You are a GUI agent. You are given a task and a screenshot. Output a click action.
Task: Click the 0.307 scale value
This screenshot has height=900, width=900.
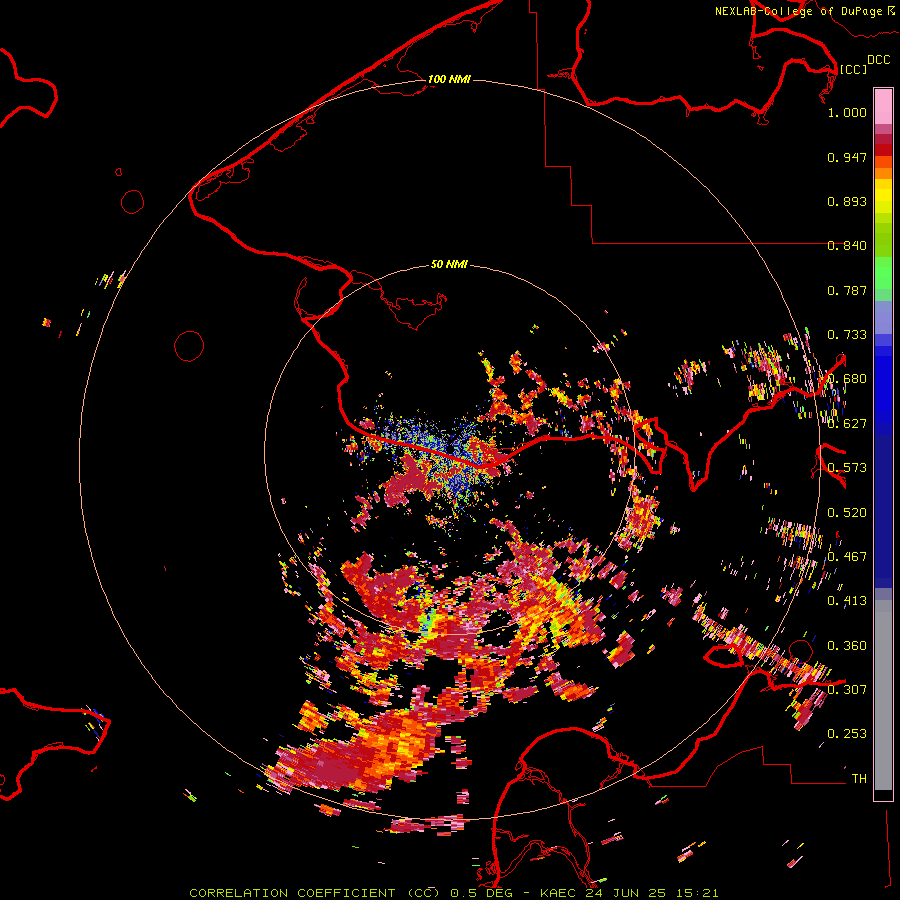(x=847, y=690)
